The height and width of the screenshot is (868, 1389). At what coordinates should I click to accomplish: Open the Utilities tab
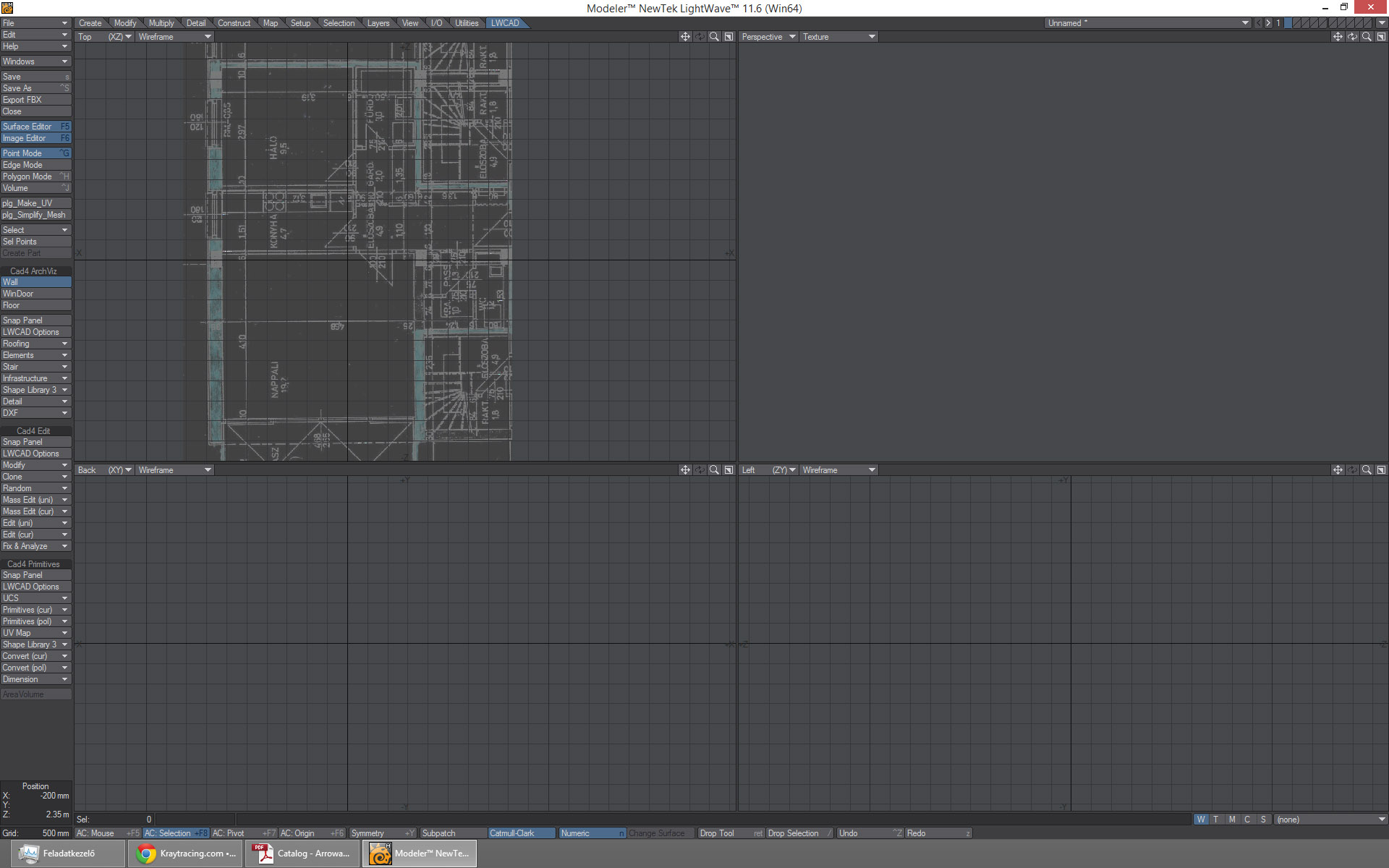[x=466, y=23]
